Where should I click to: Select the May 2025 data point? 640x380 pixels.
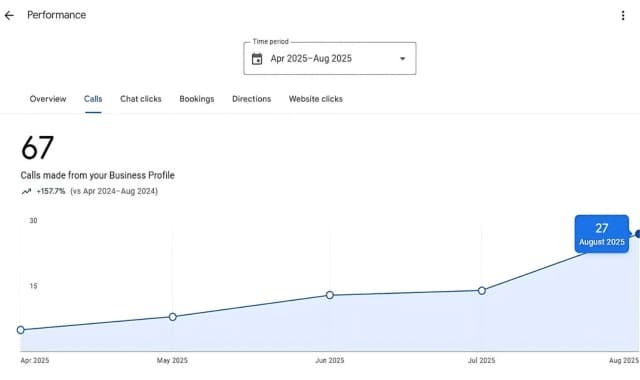point(173,317)
